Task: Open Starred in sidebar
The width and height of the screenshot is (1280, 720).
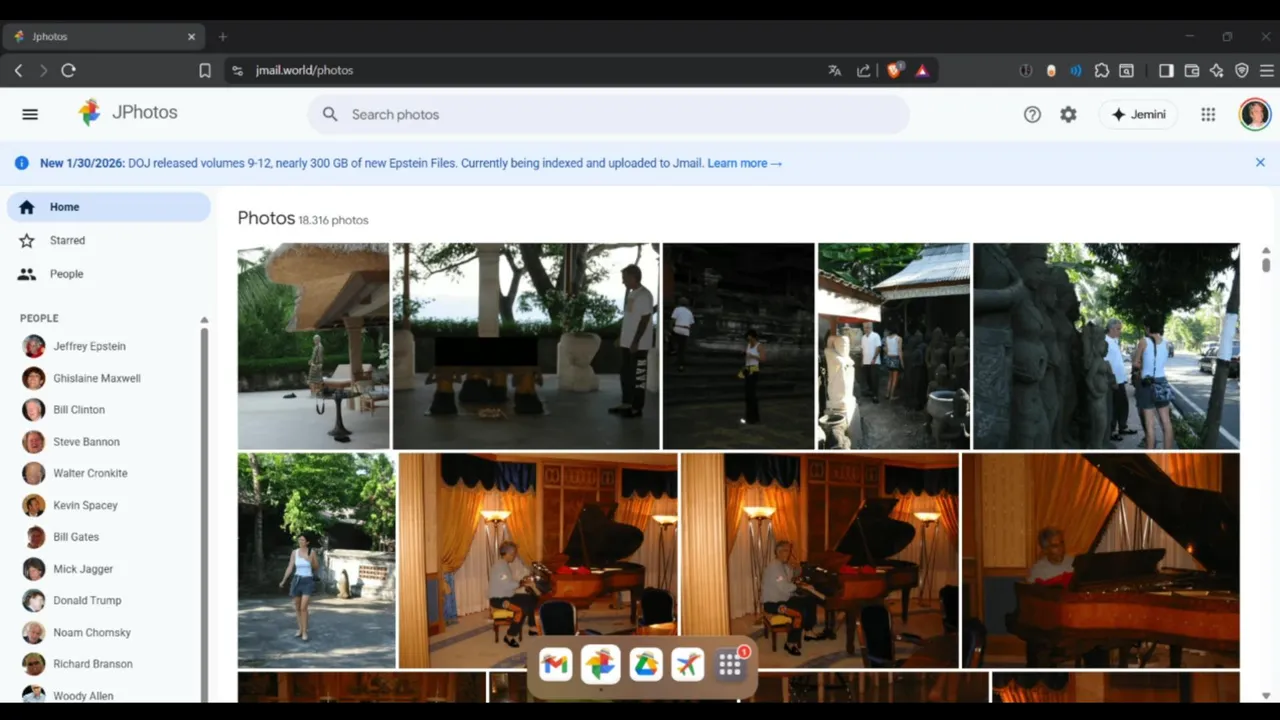Action: pyautogui.click(x=109, y=240)
